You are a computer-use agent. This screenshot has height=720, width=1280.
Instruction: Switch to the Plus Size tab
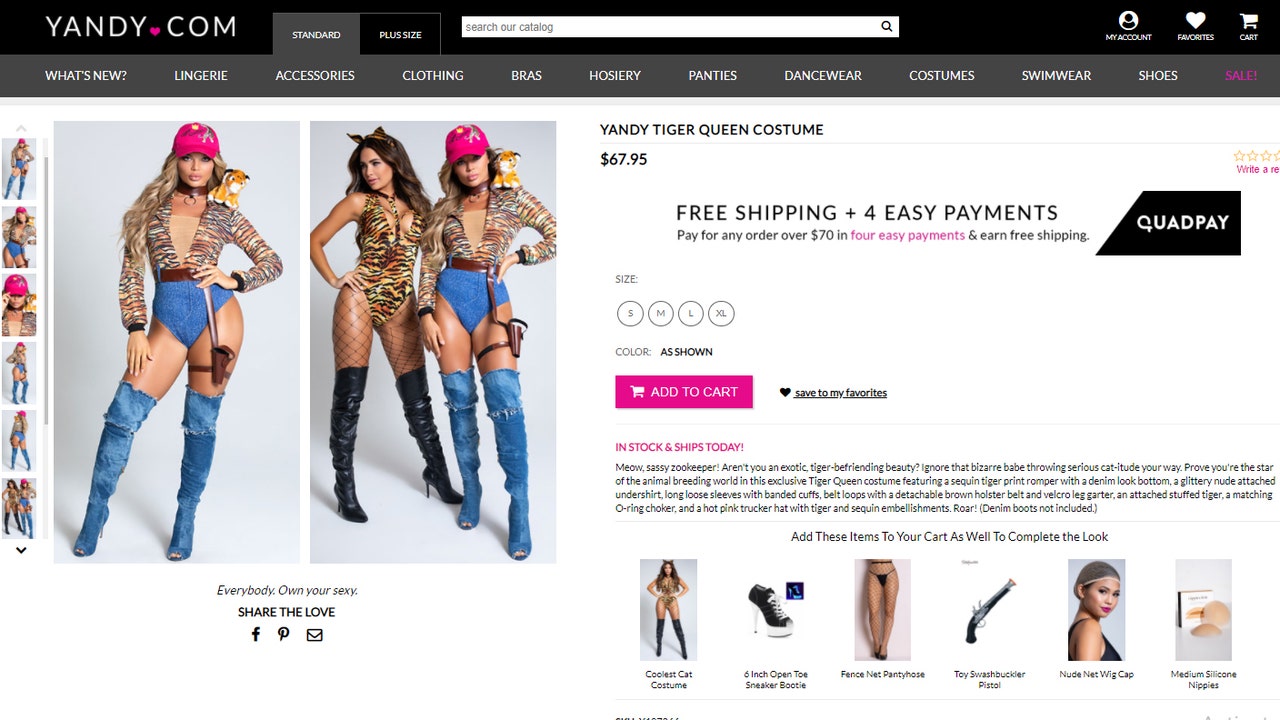(400, 35)
